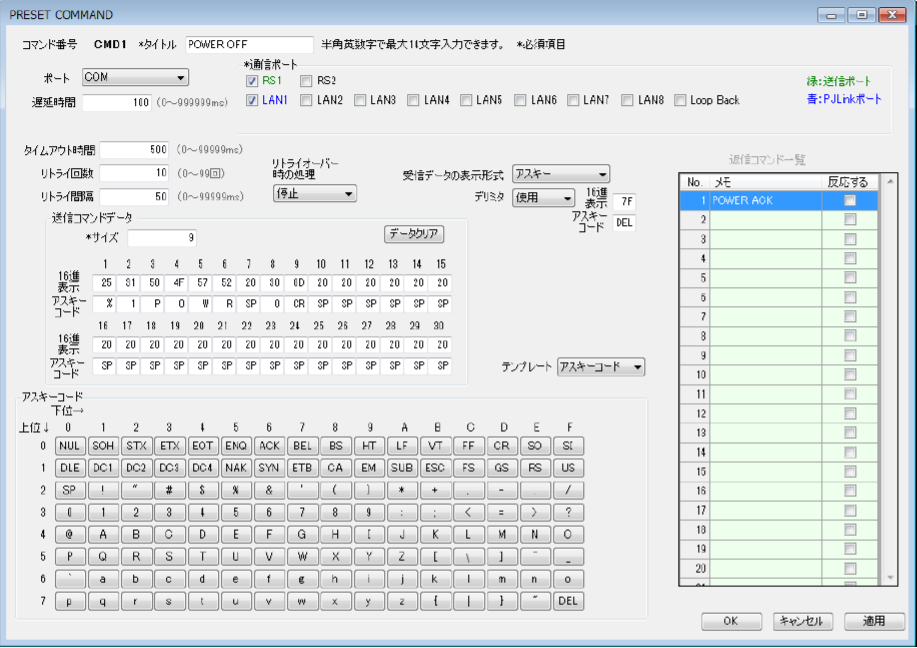Click the 適用 apply button
917x648 pixels.
(873, 621)
